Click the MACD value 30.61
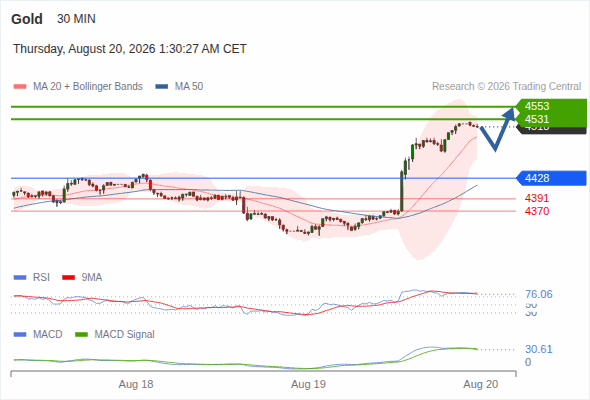 pyautogui.click(x=539, y=349)
